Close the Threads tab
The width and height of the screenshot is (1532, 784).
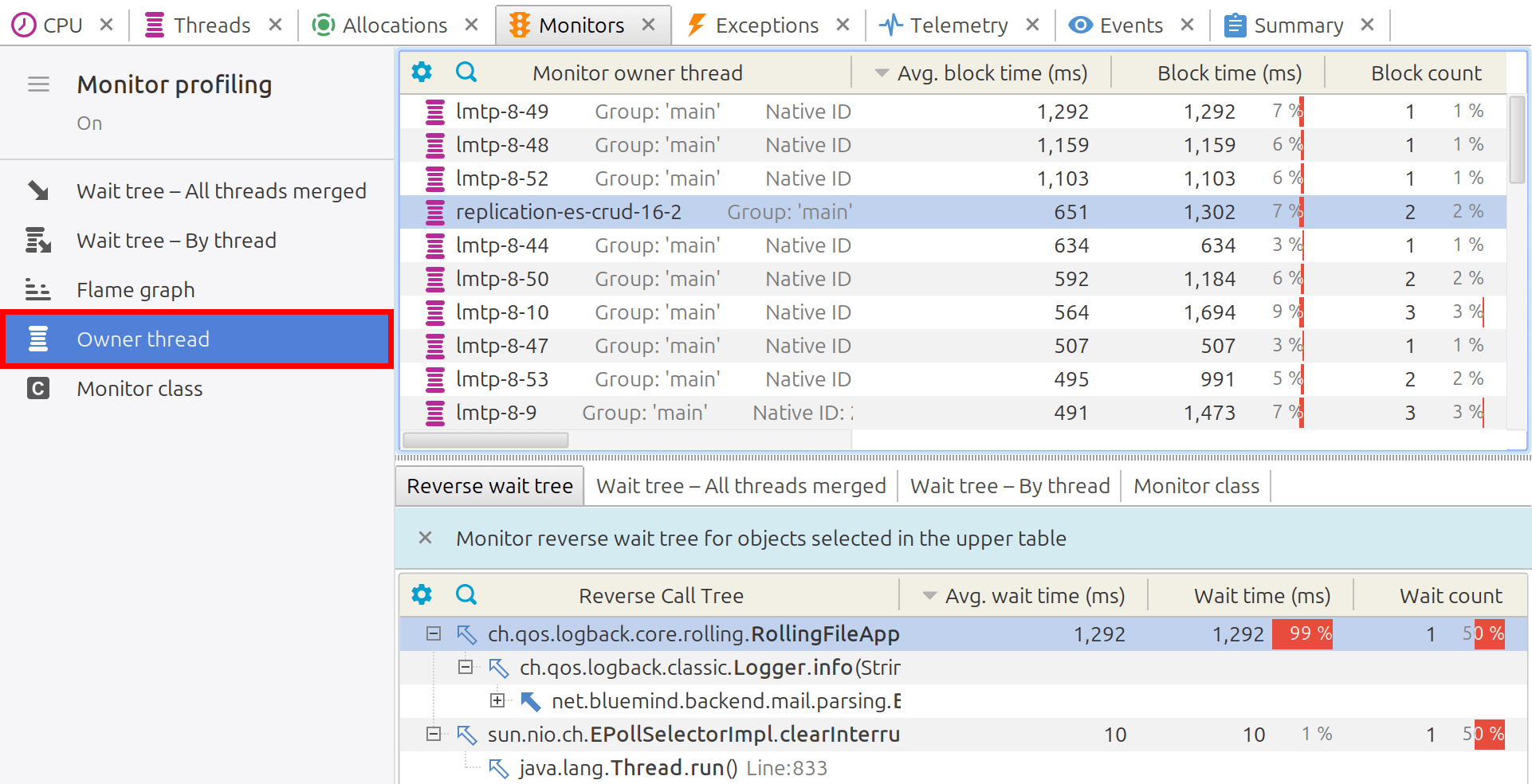tap(275, 25)
